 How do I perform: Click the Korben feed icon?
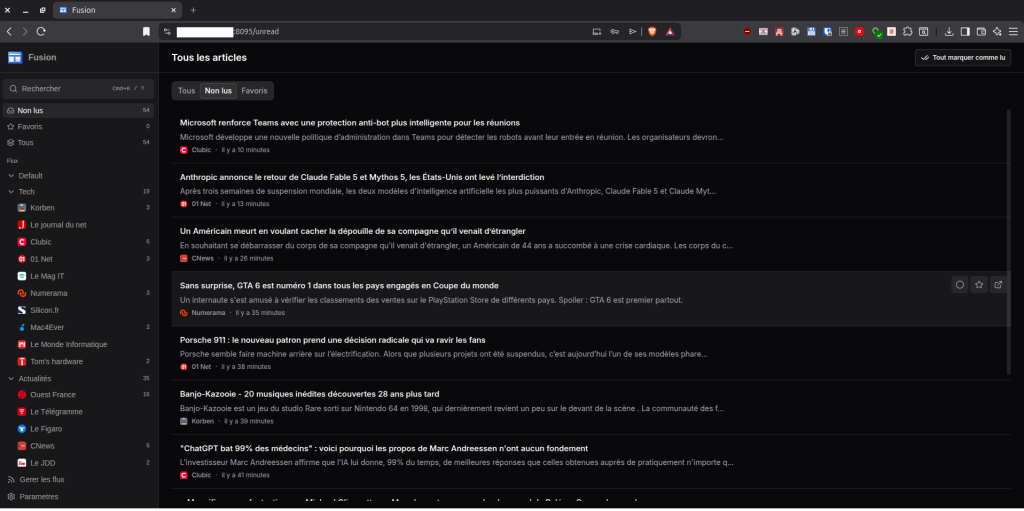coord(22,208)
